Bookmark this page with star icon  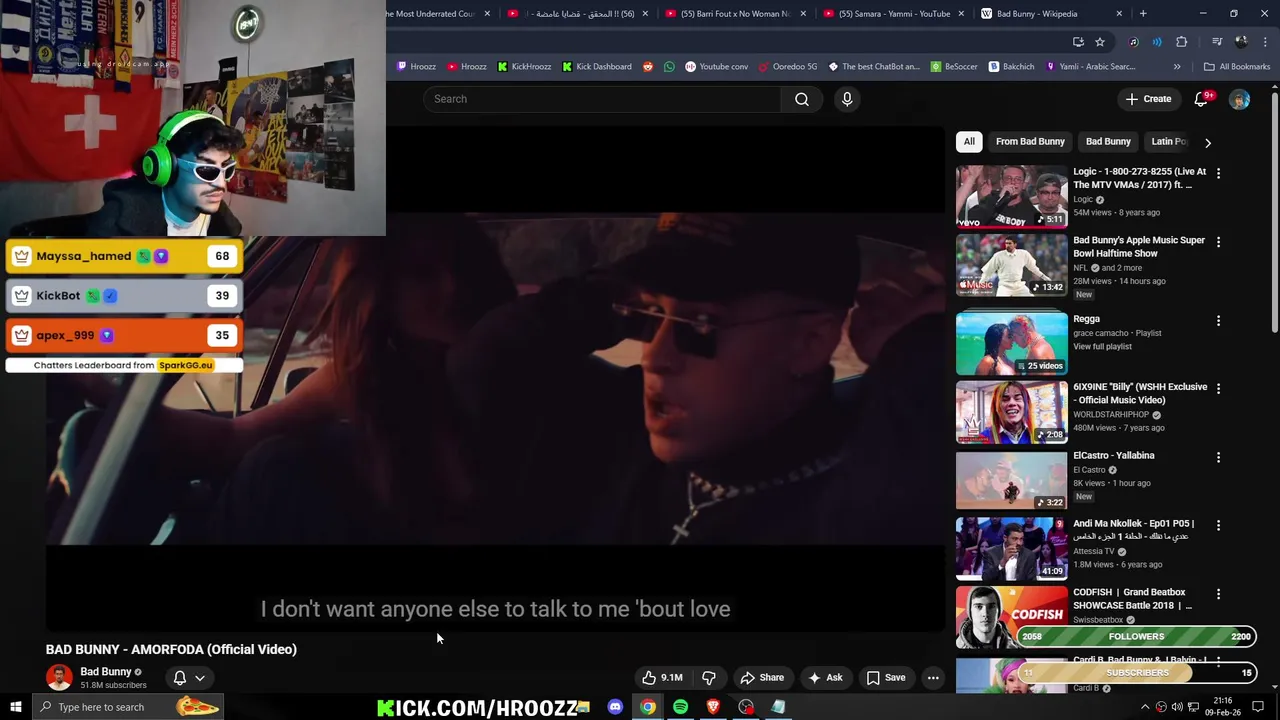(1100, 42)
